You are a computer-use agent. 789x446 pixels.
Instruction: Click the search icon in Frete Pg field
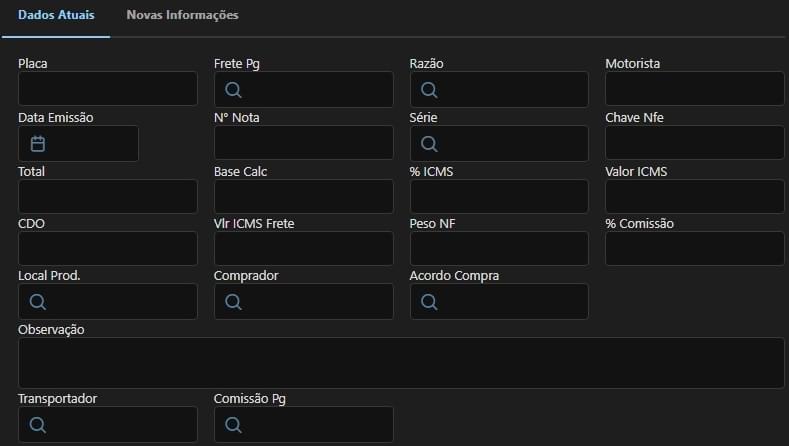tap(233, 90)
